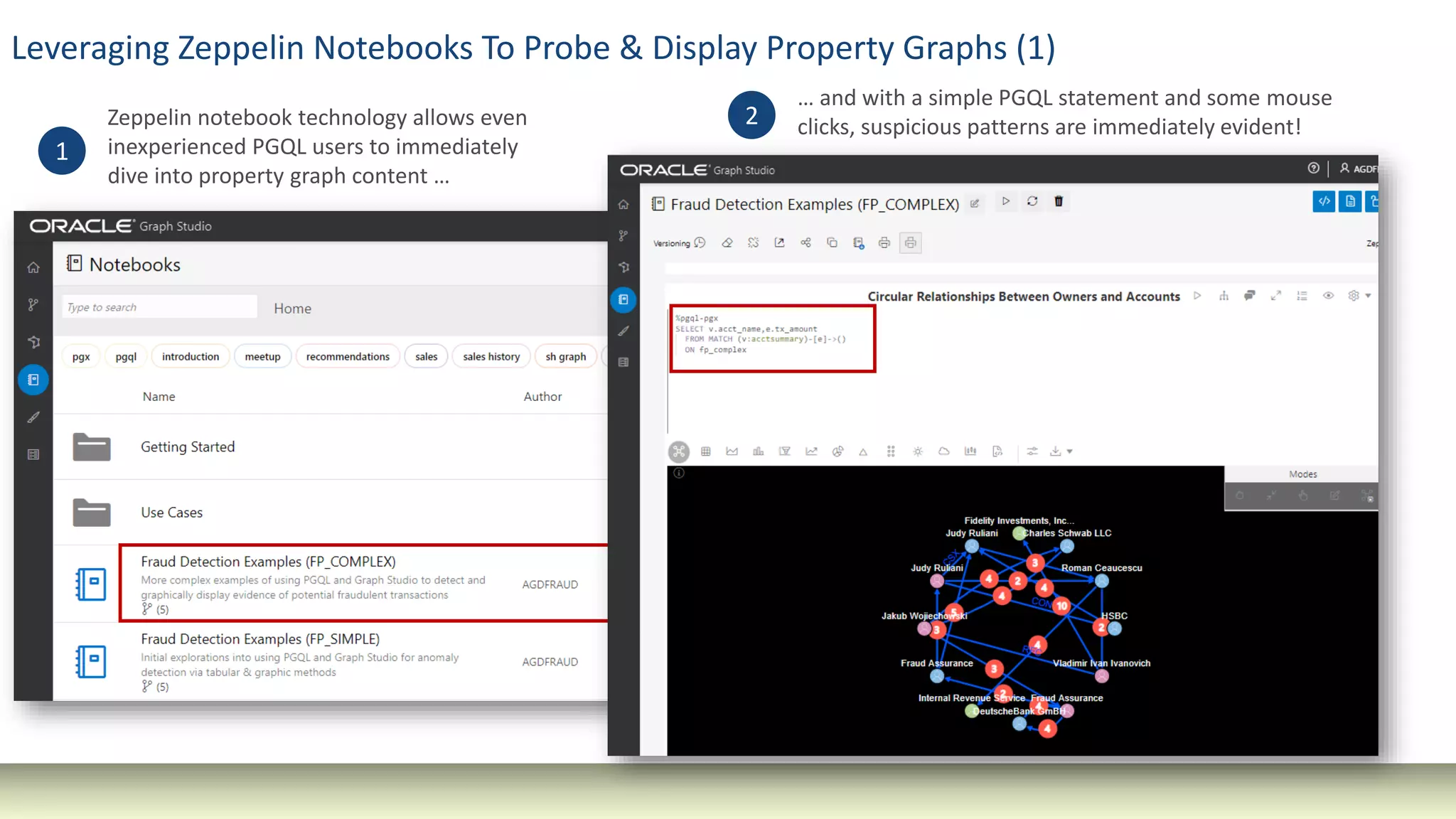Click the FP_COMPLEX notebook icon in the list
This screenshot has width=1456, height=819.
pos(91,584)
